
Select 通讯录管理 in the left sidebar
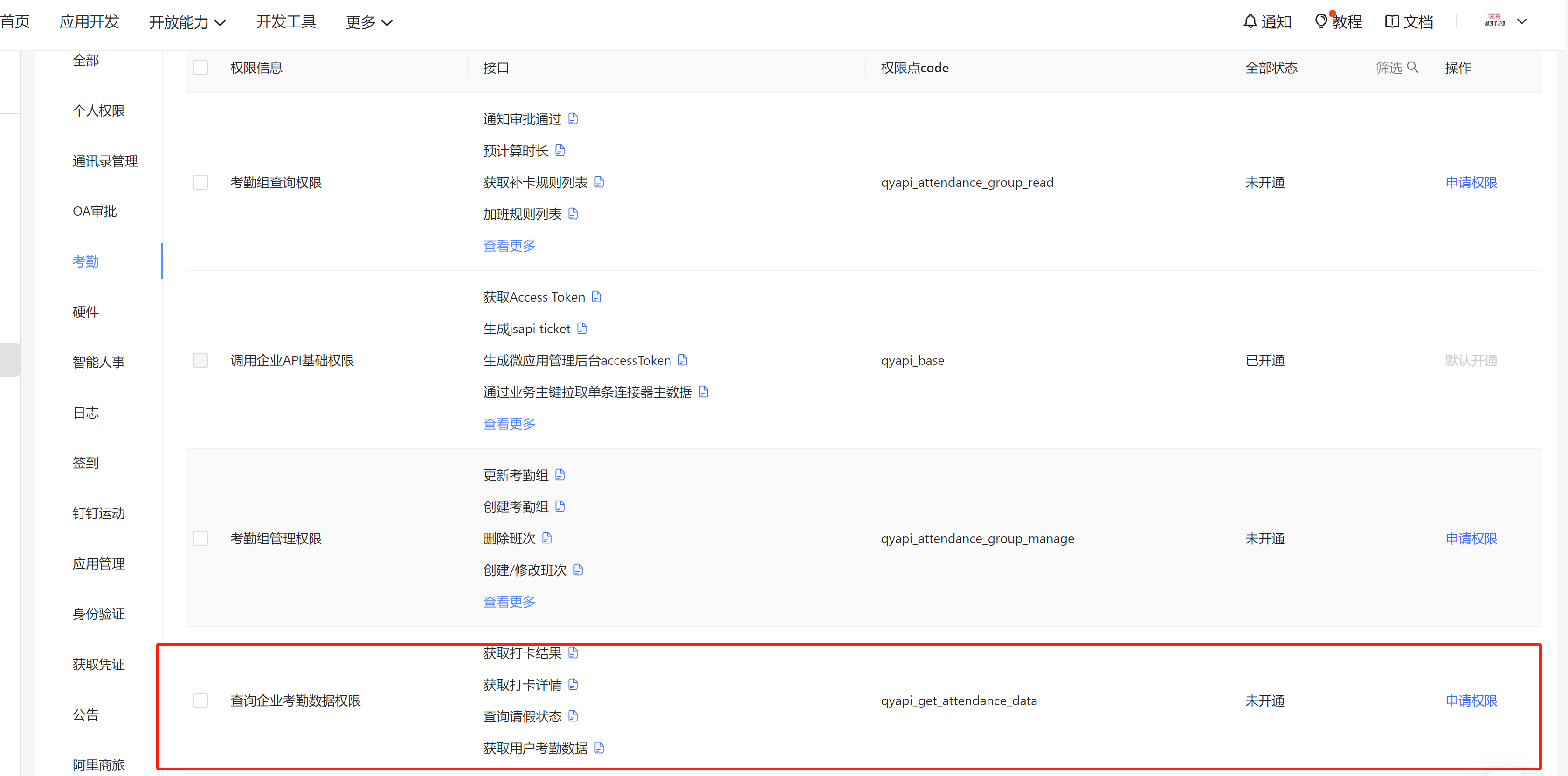(x=105, y=161)
